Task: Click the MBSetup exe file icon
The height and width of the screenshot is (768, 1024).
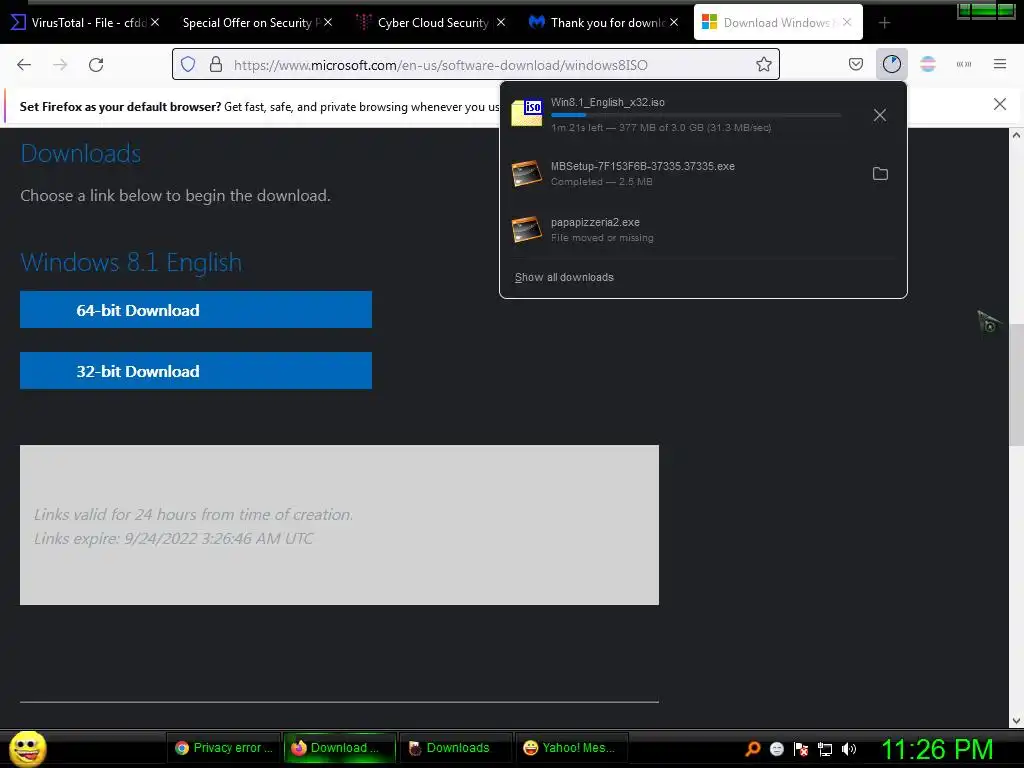Action: point(526,173)
